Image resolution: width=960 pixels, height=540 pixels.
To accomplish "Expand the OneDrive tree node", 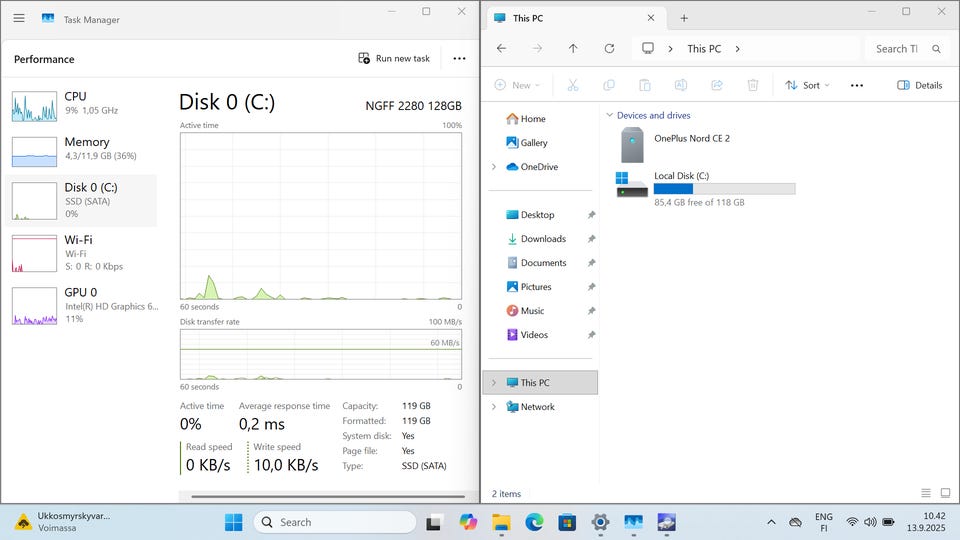I will (x=494, y=167).
